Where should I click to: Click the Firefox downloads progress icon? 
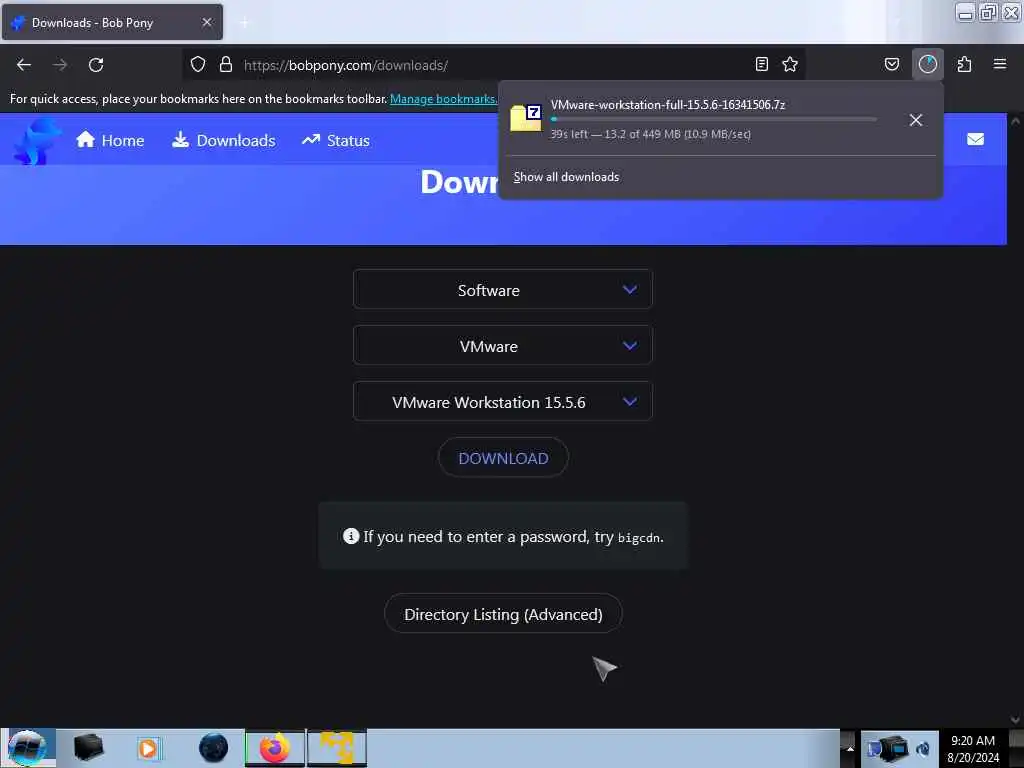click(927, 64)
